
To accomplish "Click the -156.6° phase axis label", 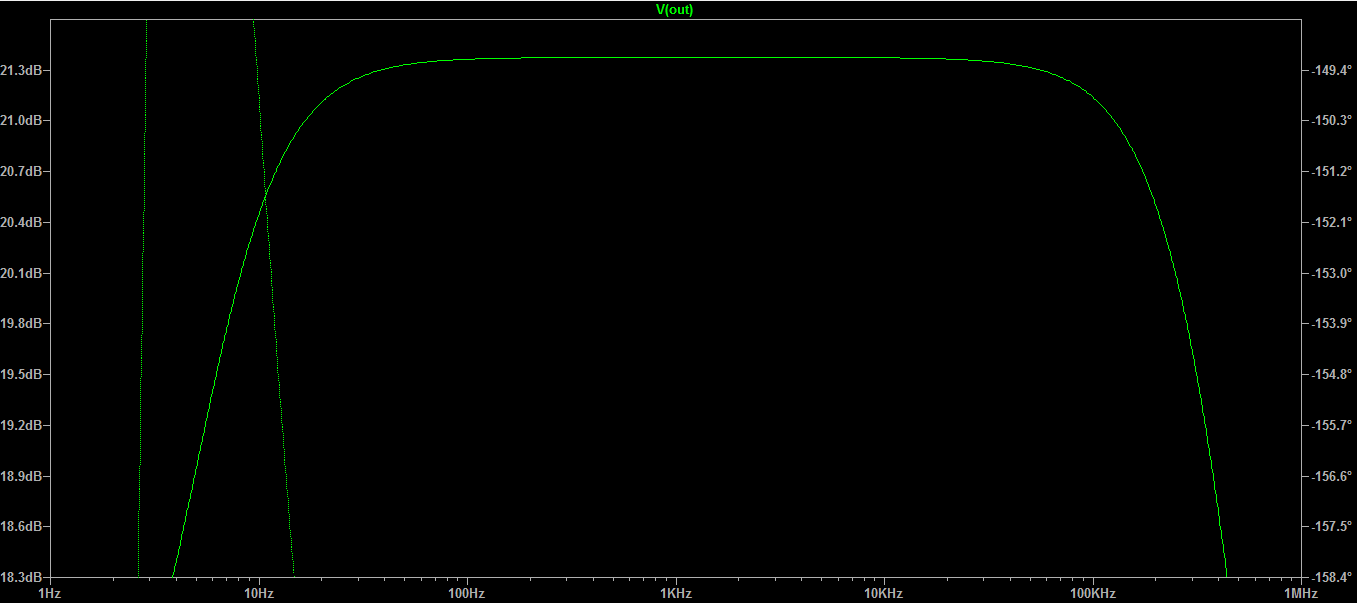I will coord(1332,476).
